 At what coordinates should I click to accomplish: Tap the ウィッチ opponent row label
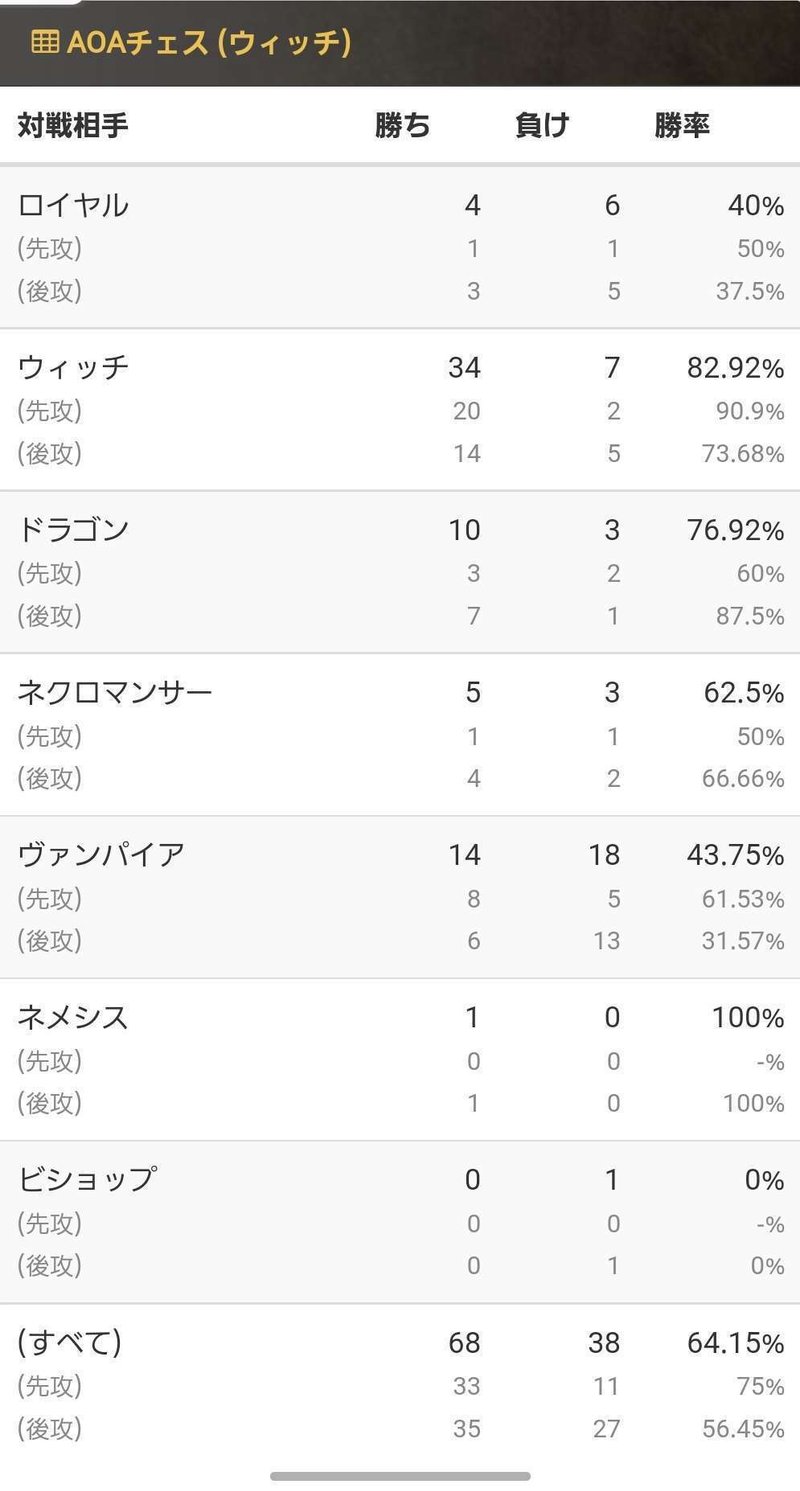pos(74,368)
